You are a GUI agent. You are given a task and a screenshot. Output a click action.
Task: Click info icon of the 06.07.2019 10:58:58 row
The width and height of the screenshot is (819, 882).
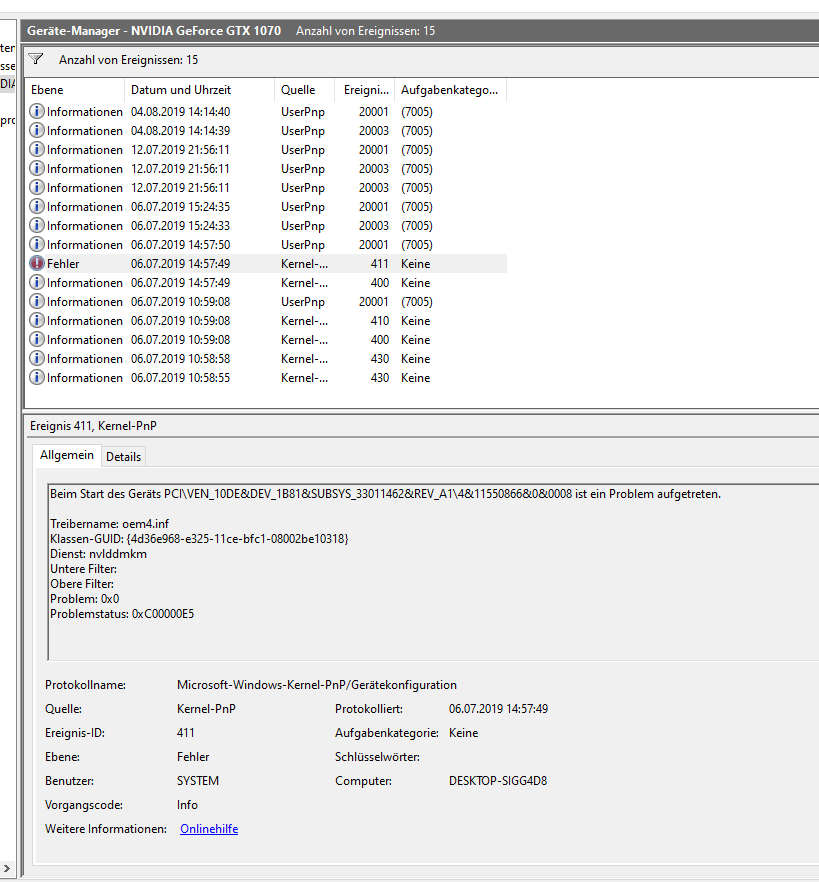tap(37, 358)
